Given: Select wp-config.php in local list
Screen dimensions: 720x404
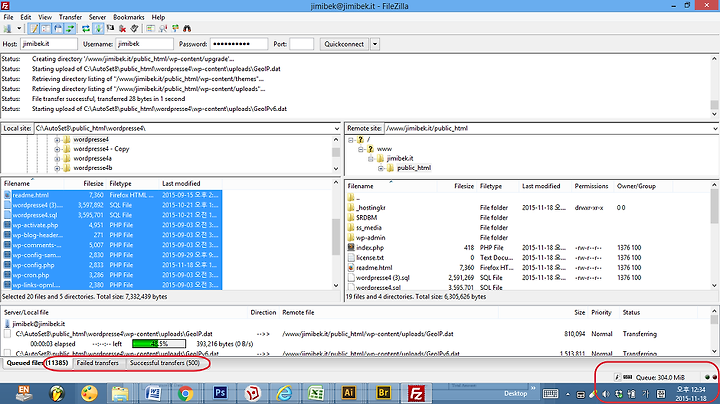Looking at the screenshot, I should (112, 265).
